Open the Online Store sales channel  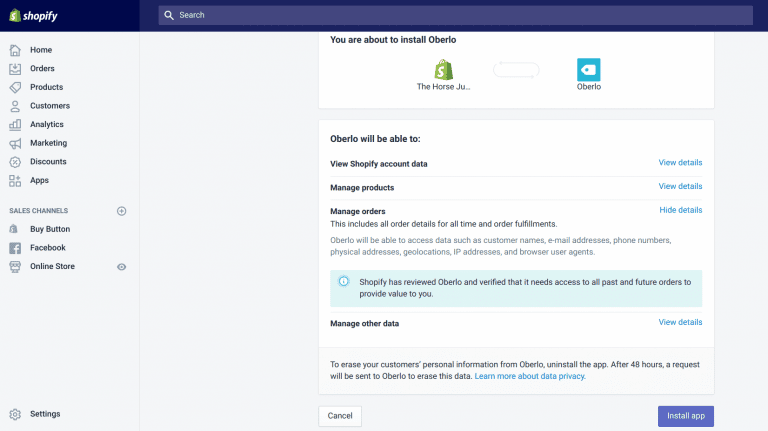coord(52,266)
